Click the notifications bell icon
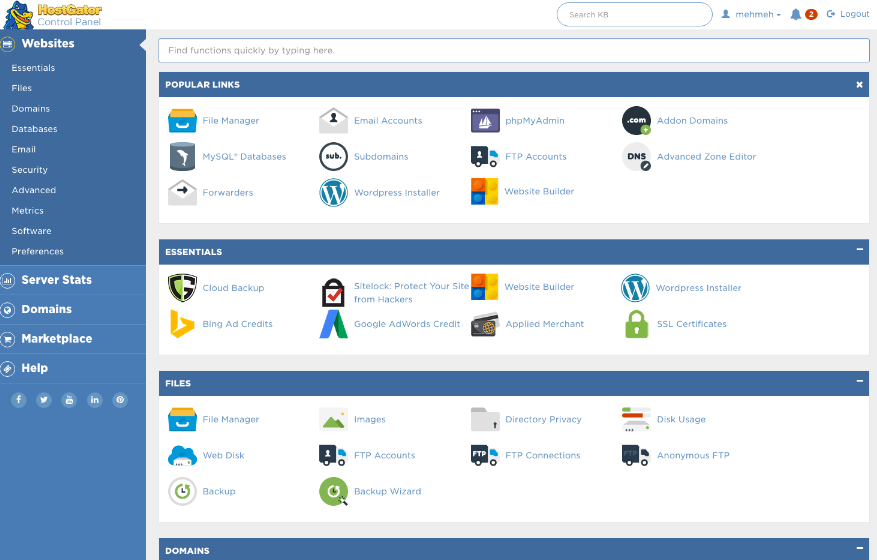This screenshot has width=877, height=560. 795,15
